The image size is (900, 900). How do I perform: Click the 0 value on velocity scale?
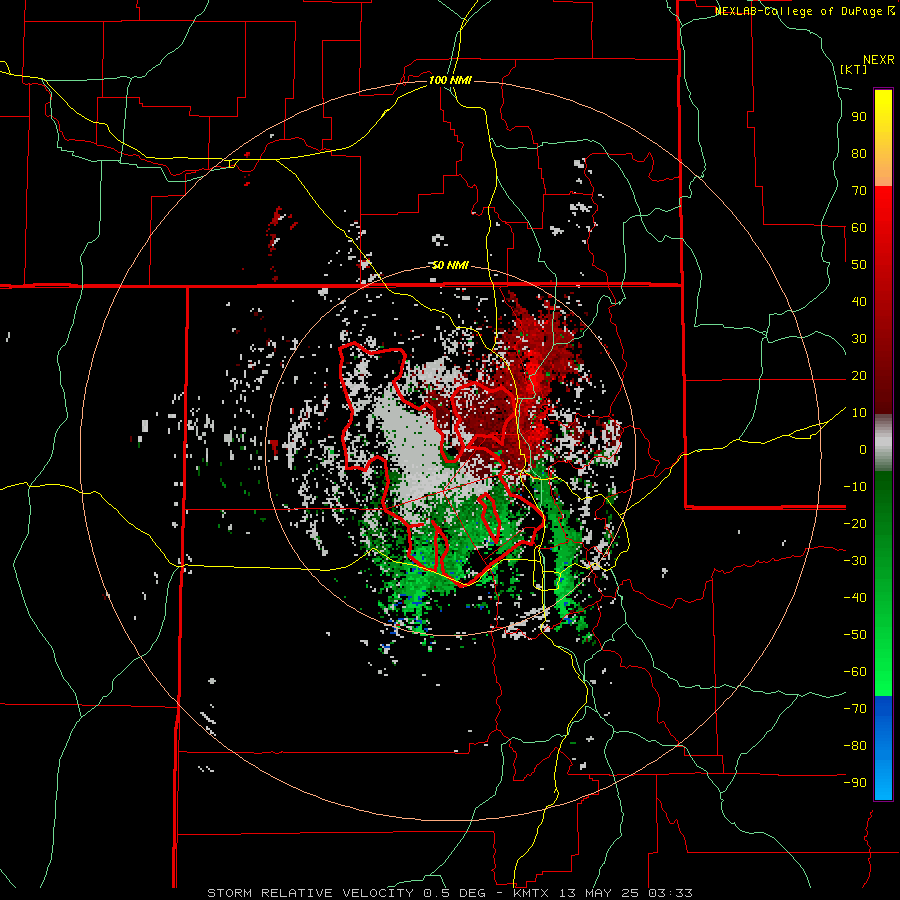[x=863, y=449]
